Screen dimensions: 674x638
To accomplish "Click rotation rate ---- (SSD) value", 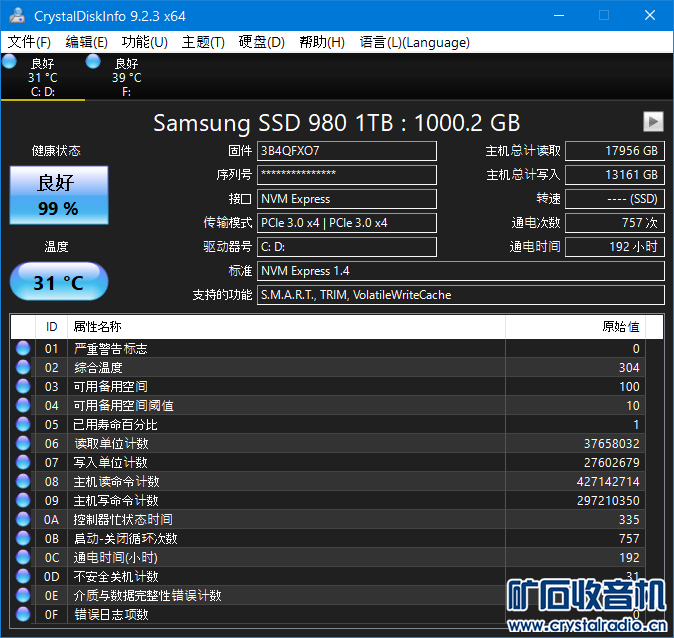I will 614,199.
